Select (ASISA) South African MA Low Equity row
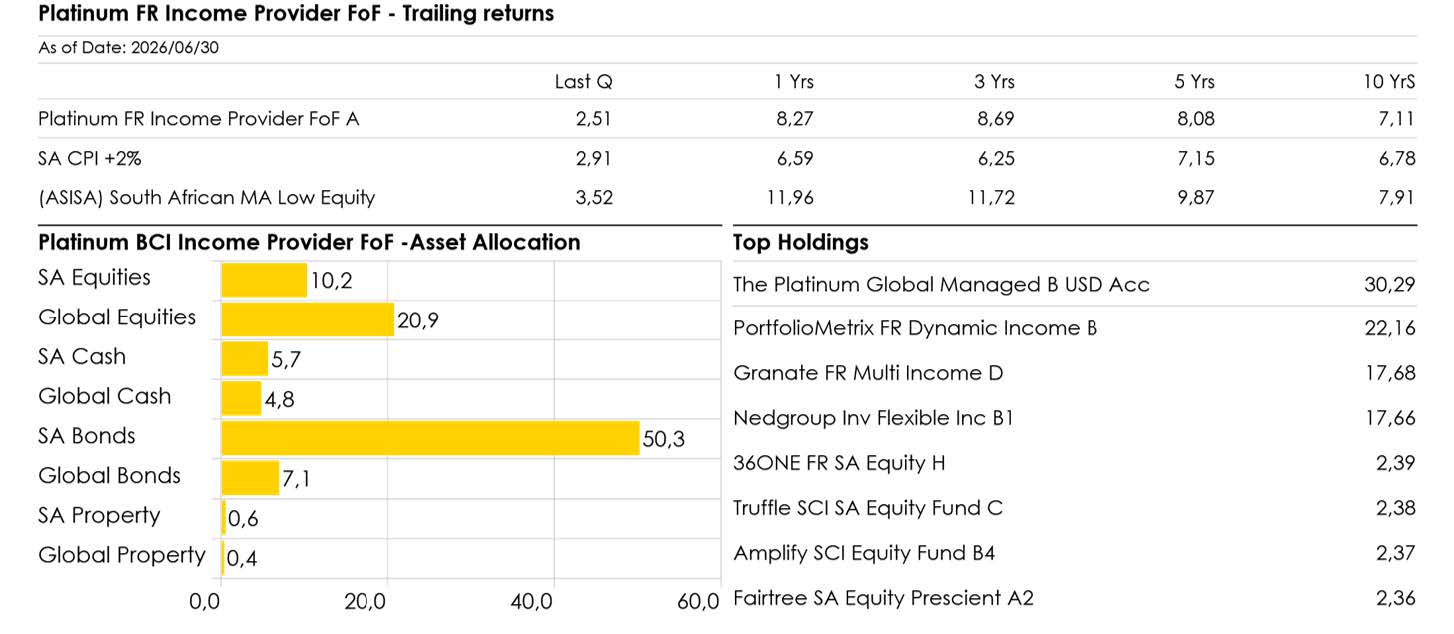Screen dimensions: 1454x634 point(727,197)
